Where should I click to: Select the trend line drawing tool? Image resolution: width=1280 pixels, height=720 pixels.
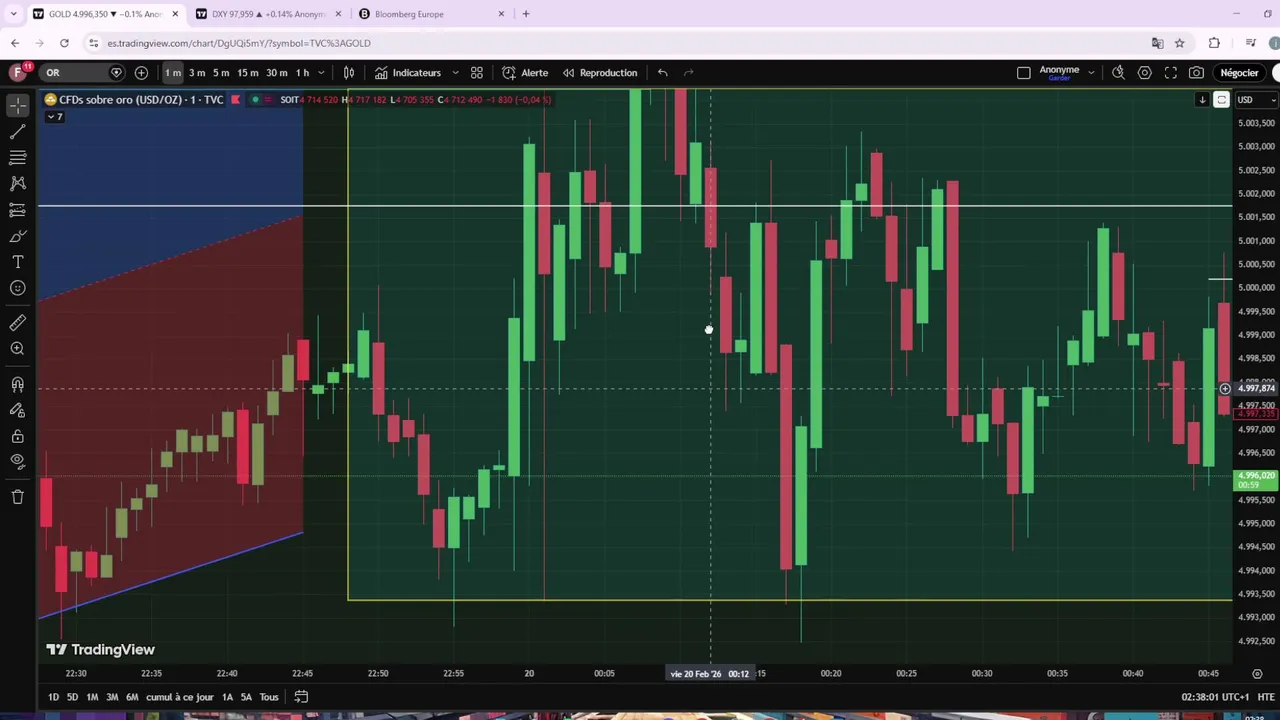point(17,131)
